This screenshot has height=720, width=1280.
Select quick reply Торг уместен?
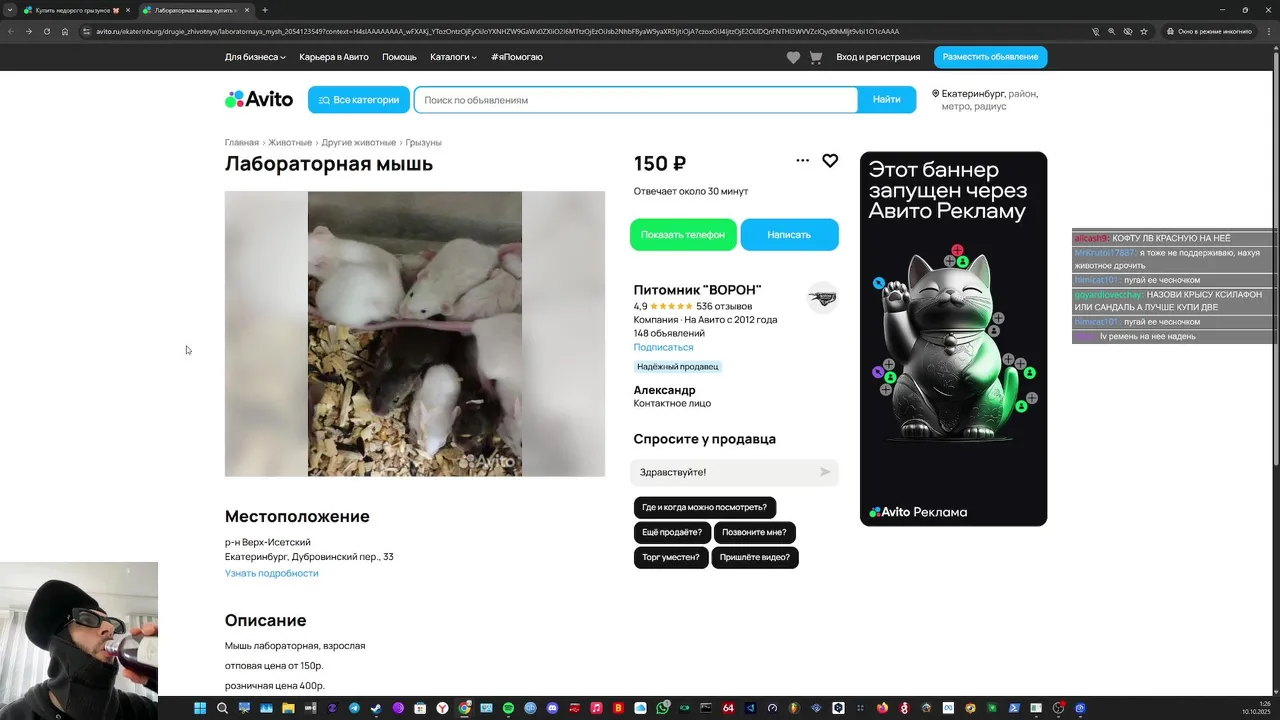tap(671, 557)
